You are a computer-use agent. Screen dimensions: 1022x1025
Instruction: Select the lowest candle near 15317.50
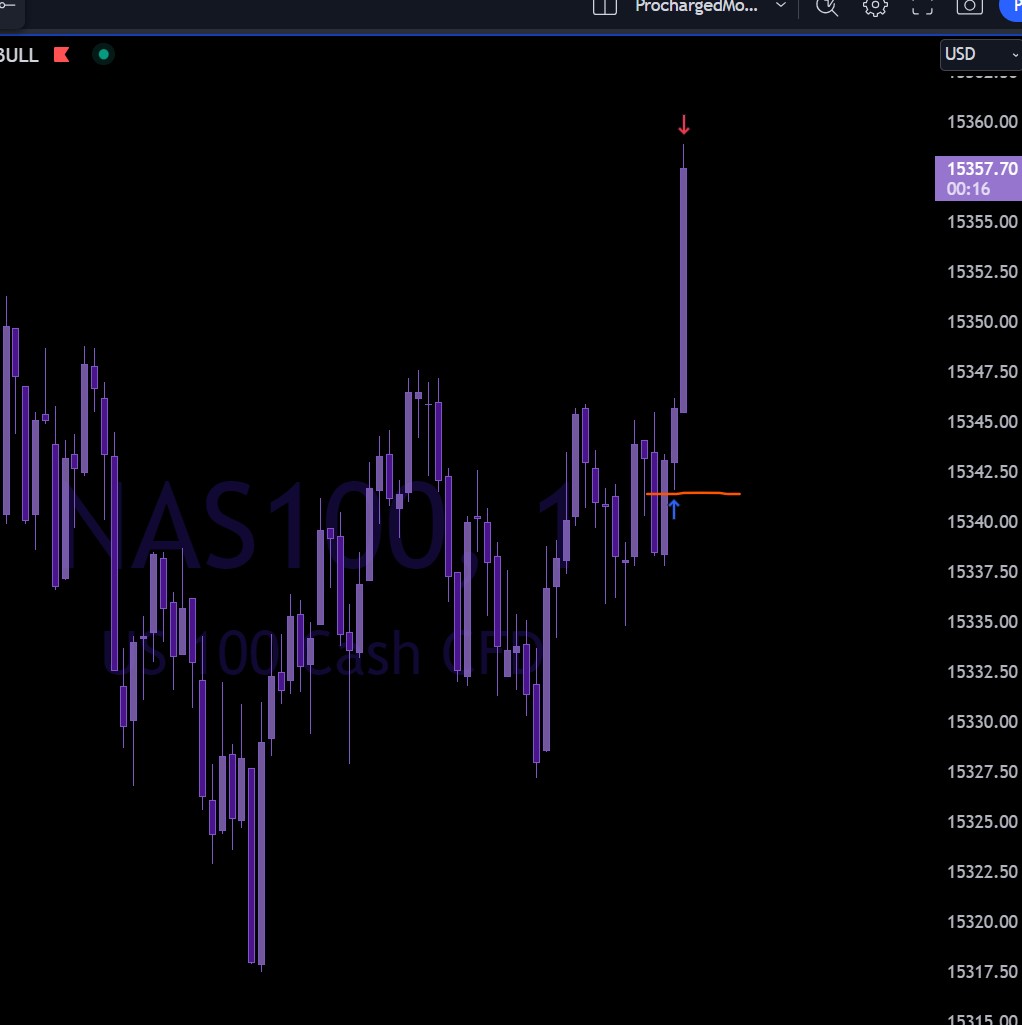(x=262, y=853)
